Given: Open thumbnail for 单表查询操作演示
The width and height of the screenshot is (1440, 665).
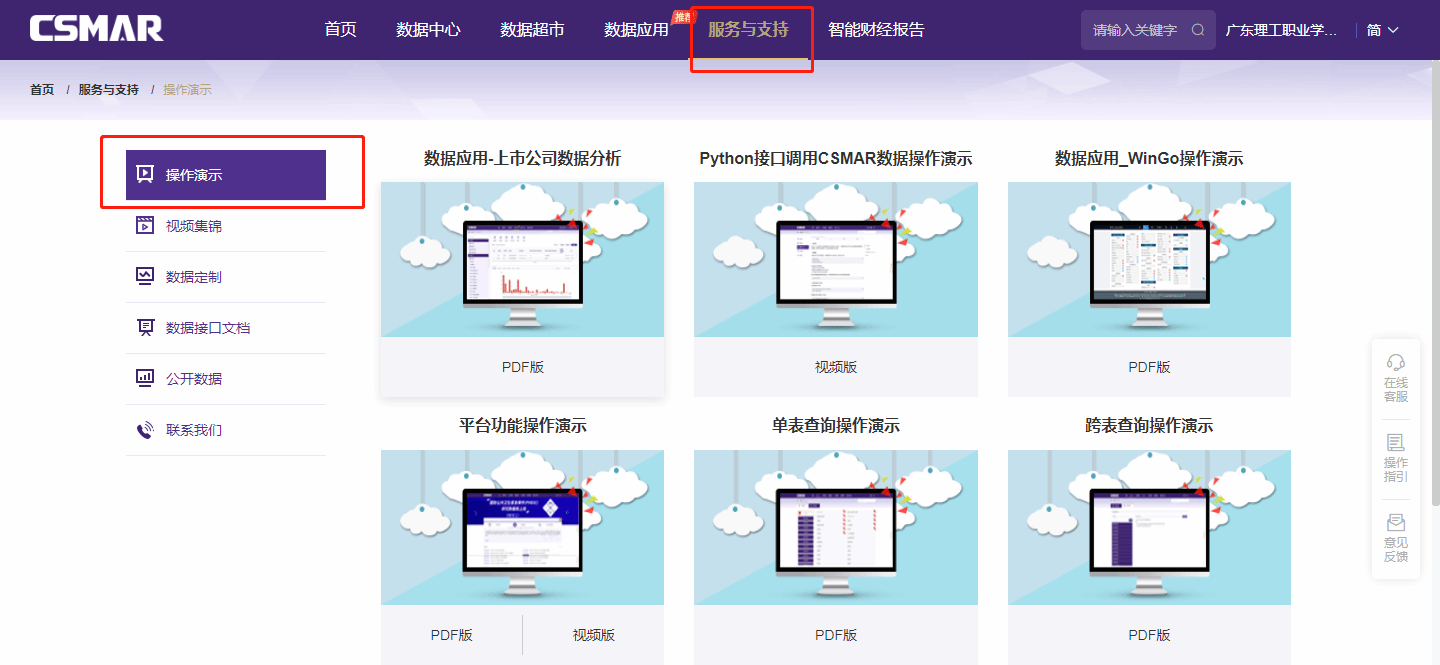Looking at the screenshot, I should (836, 527).
